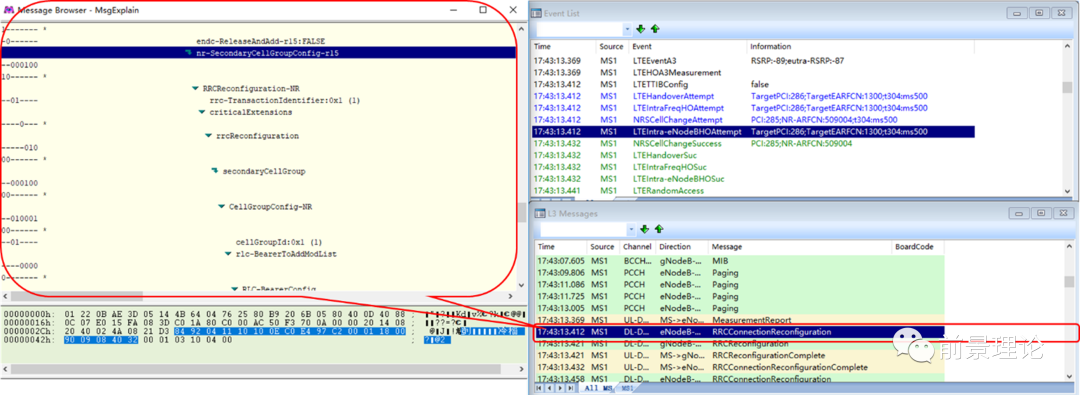Click the L3 Messages window title icon
This screenshot has width=1080, height=395.
tap(540, 214)
